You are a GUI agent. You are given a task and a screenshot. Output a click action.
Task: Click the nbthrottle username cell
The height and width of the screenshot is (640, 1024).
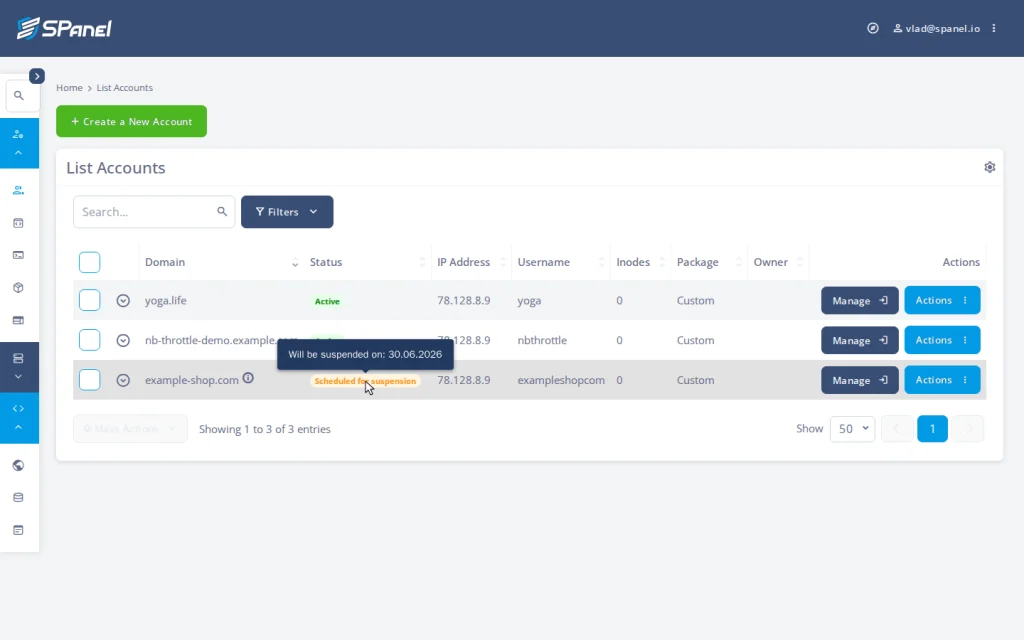pyautogui.click(x=542, y=340)
